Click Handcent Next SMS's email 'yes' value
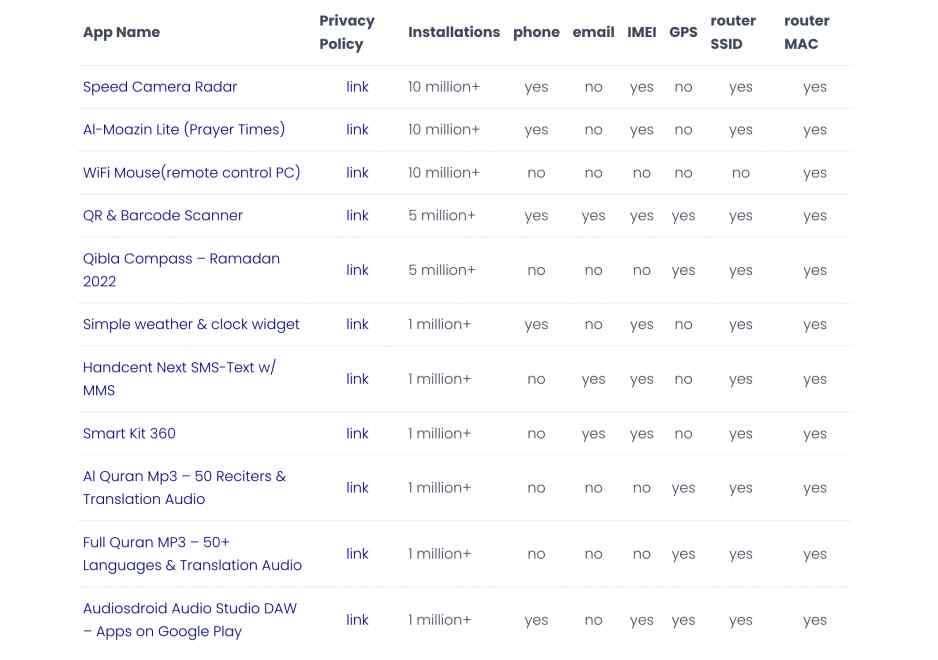Screen dimensions: 938x660 [x=593, y=380]
